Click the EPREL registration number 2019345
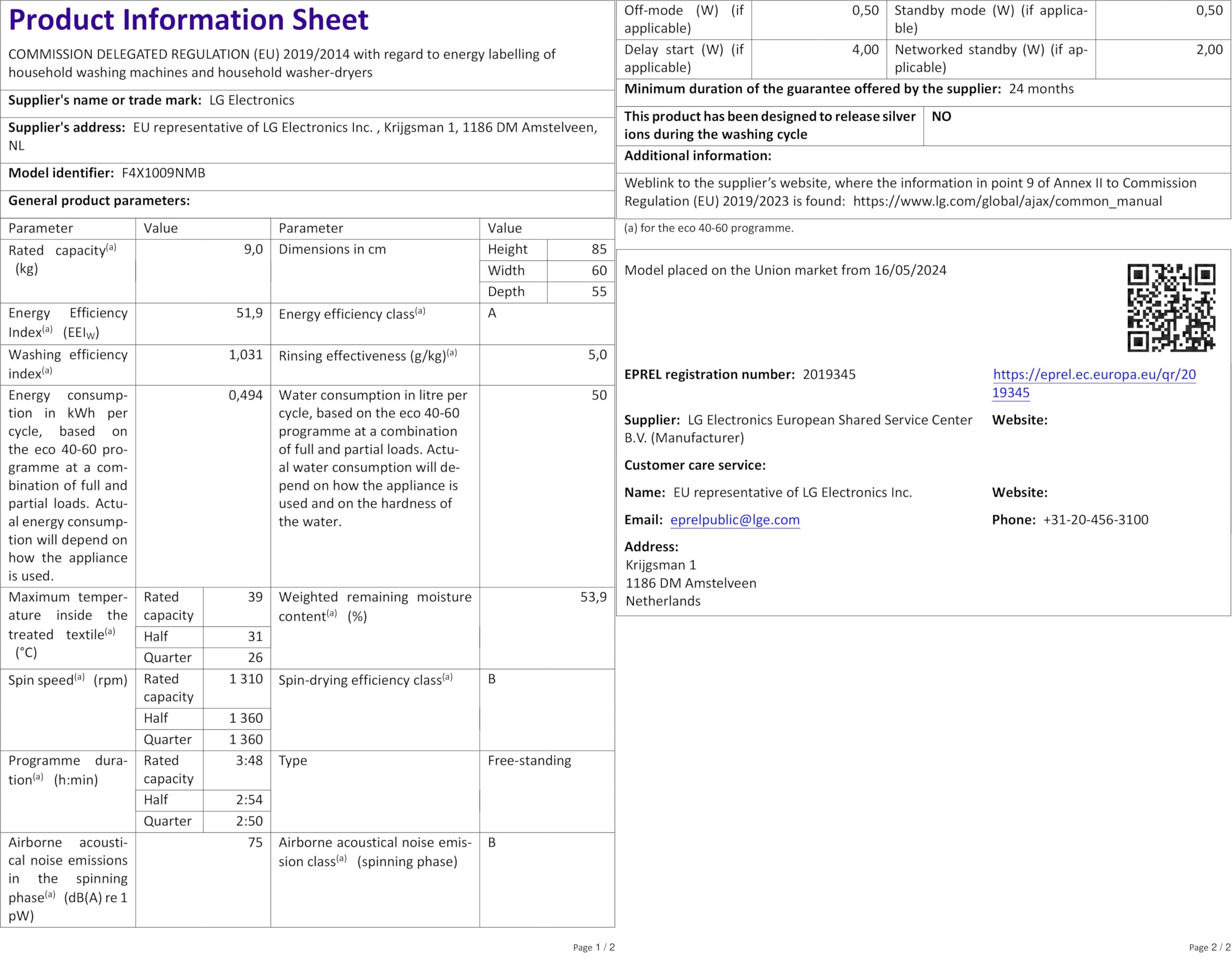 [x=829, y=374]
